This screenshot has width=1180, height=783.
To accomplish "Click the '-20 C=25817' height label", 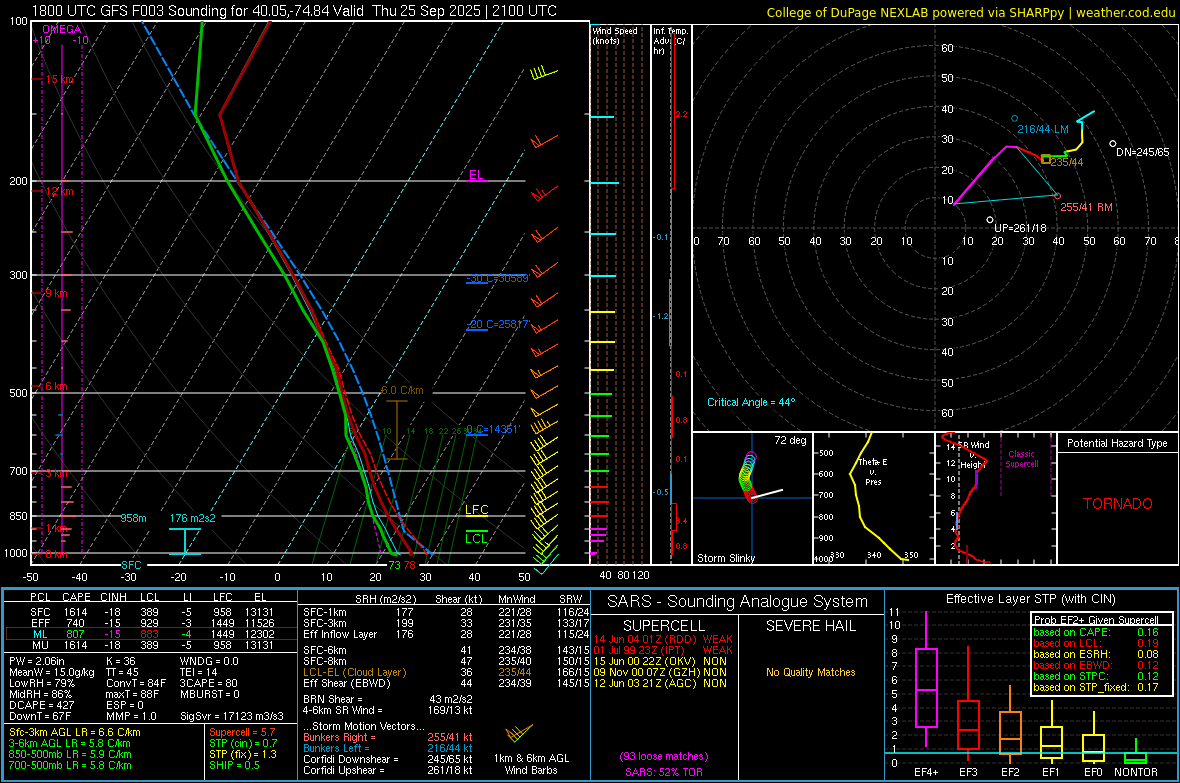I will click(497, 324).
